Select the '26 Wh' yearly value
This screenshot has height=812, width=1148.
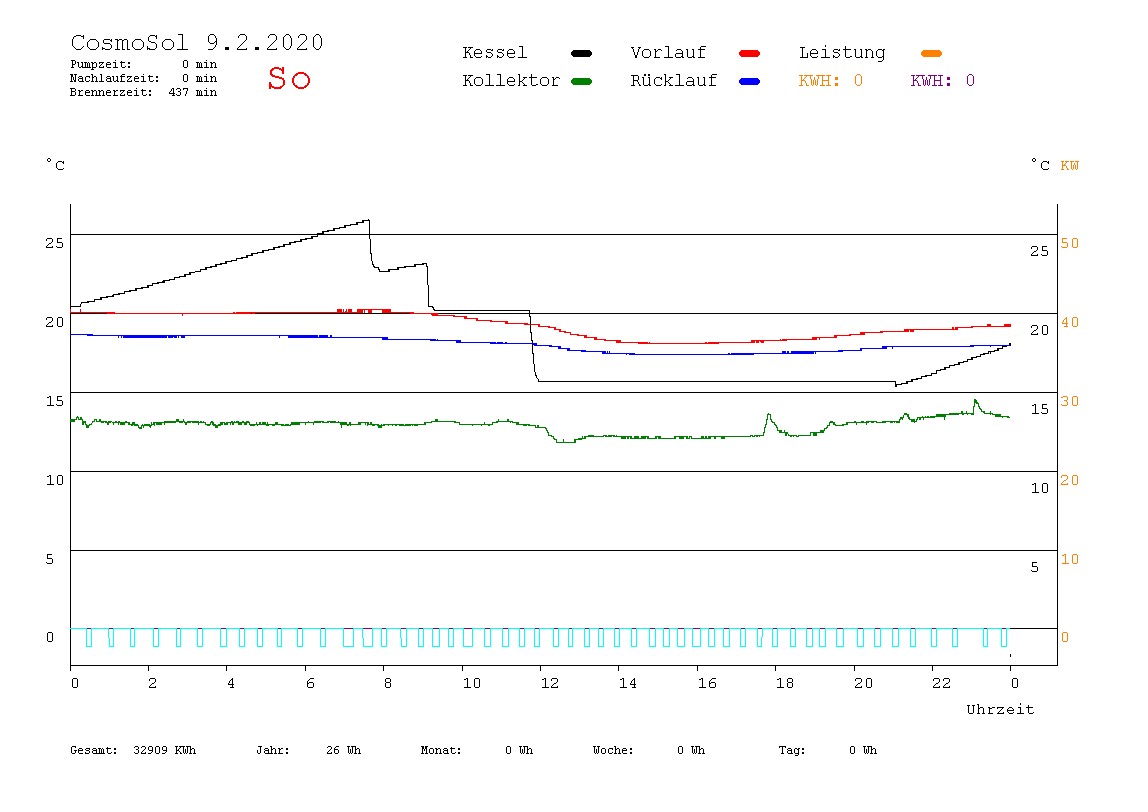(x=343, y=750)
